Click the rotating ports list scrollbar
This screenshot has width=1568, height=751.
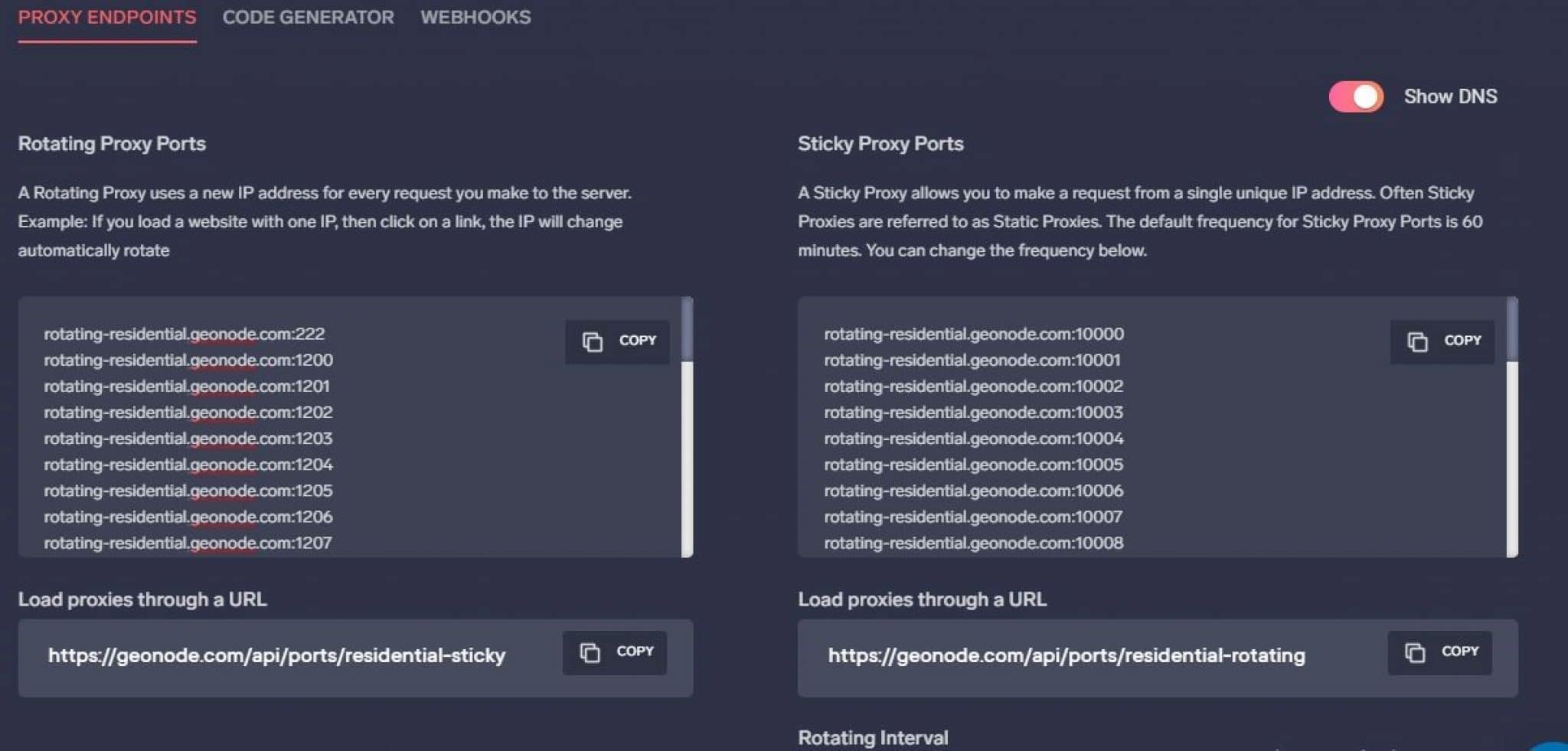687,427
